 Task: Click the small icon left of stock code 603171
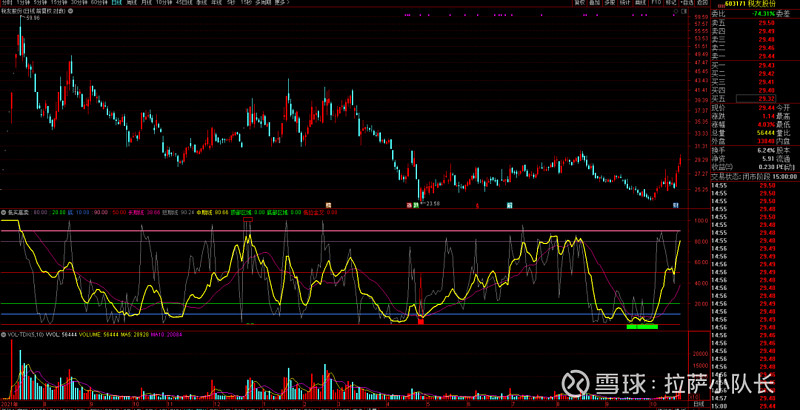pyautogui.click(x=719, y=4)
